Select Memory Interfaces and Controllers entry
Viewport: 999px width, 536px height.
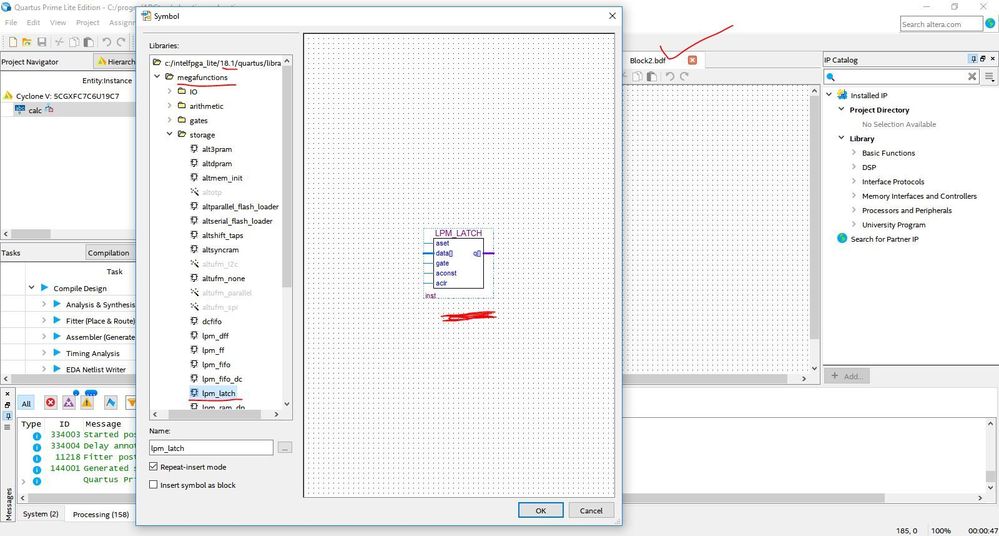pyautogui.click(x=919, y=196)
